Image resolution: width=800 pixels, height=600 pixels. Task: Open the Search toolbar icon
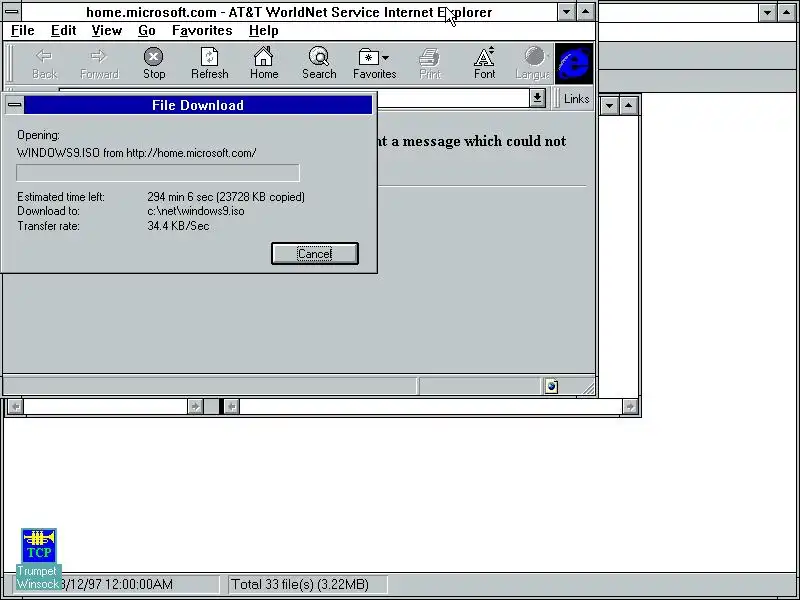point(319,63)
